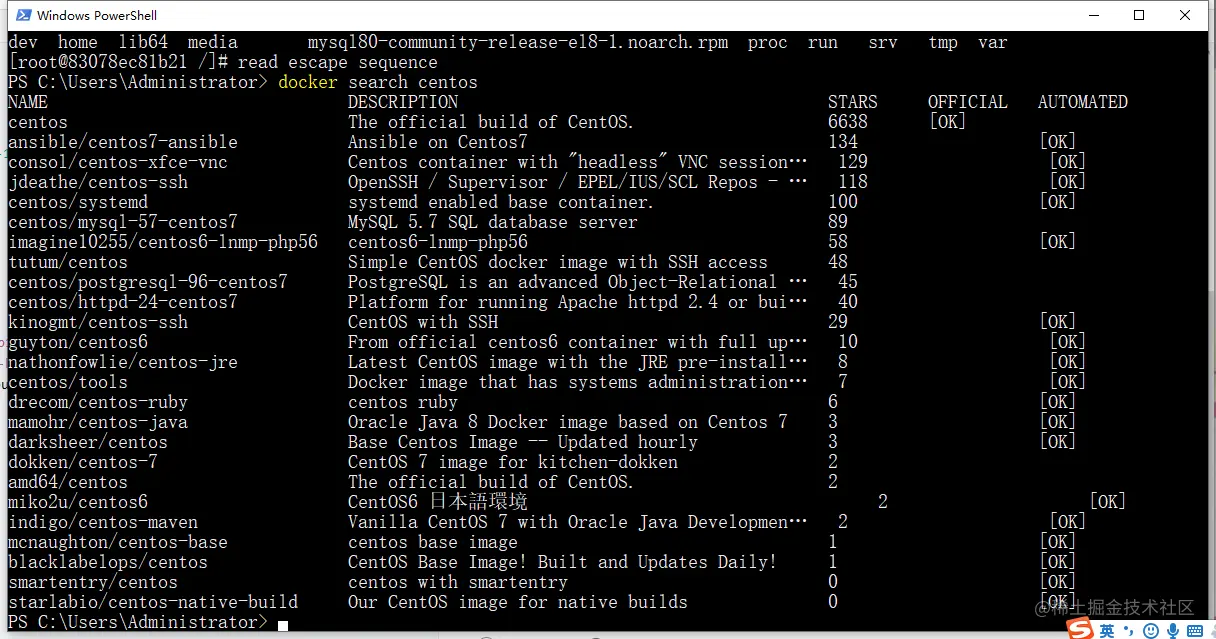Click 'Base Centos Image -- Updated hourly' description
Image resolution: width=1216 pixels, height=639 pixels.
(x=523, y=442)
